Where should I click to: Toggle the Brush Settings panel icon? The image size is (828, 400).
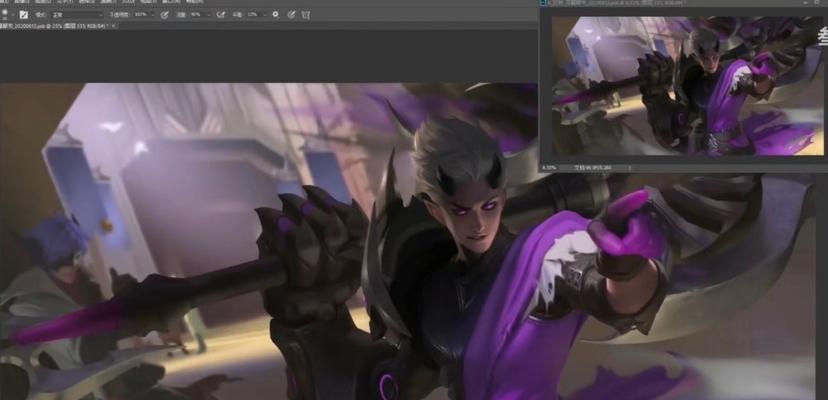coord(23,15)
